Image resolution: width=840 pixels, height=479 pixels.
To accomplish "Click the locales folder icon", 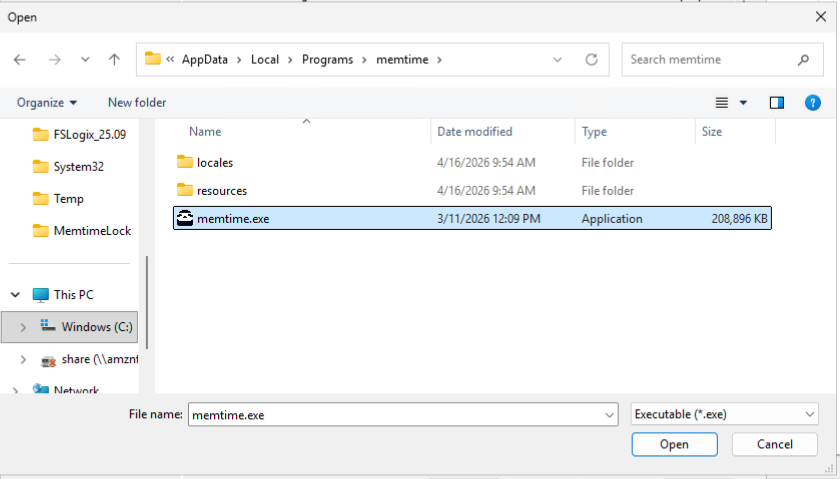I will (185, 162).
